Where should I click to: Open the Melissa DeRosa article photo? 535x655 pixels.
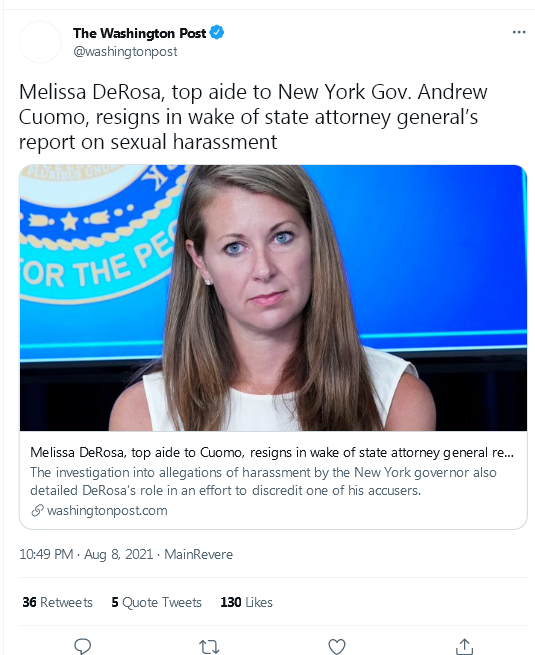pos(273,298)
